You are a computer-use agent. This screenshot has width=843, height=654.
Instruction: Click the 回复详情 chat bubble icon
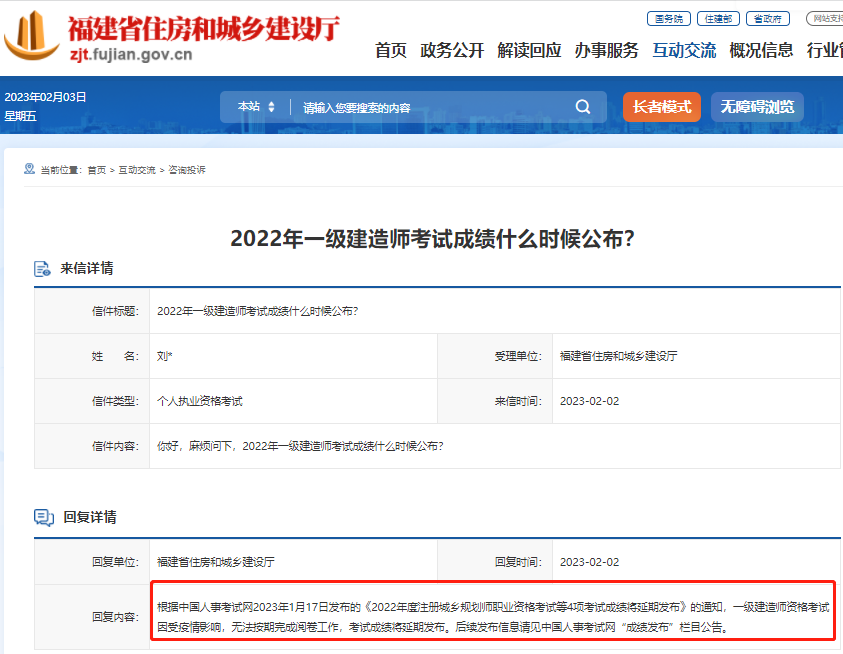[43, 517]
